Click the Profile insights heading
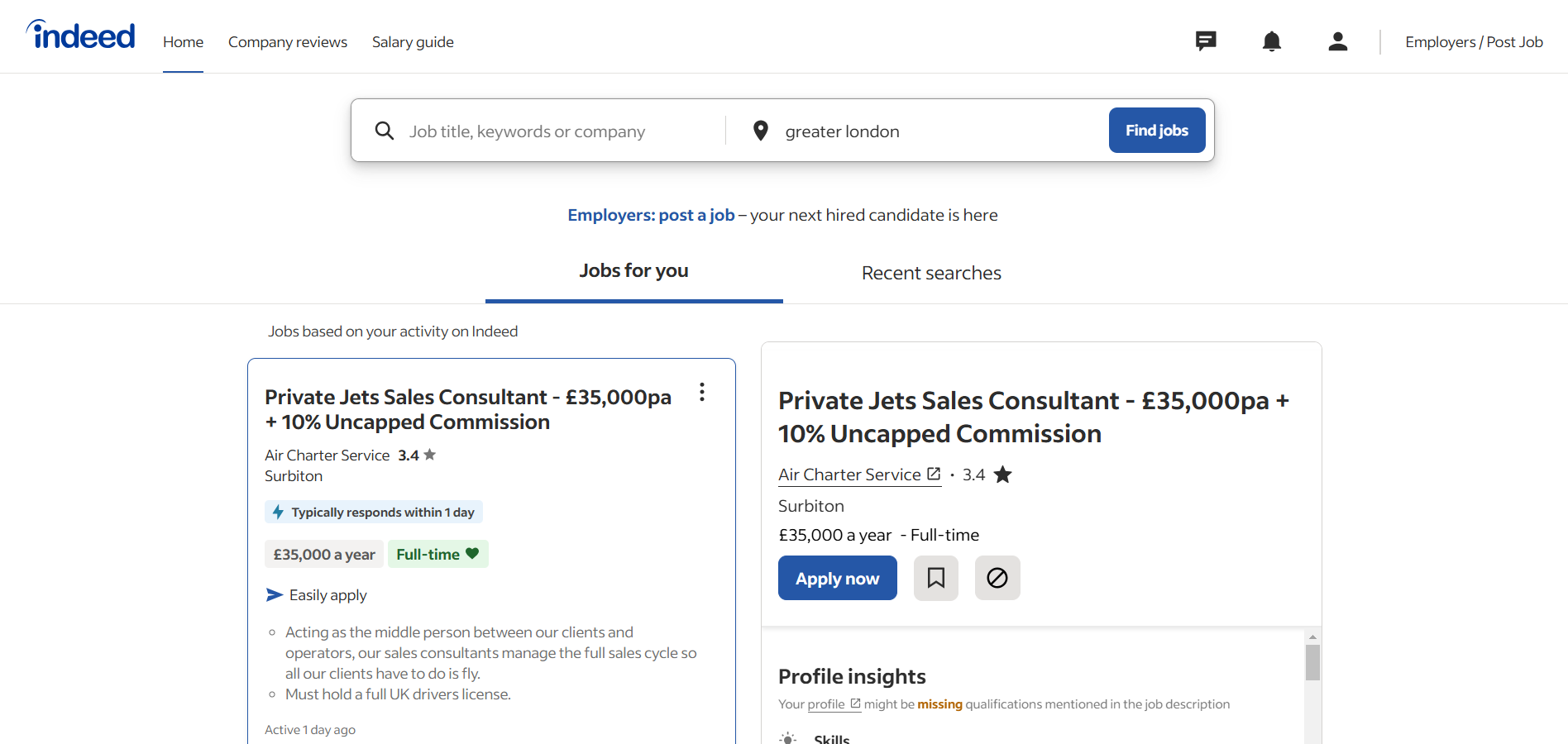1568x744 pixels. 852,676
